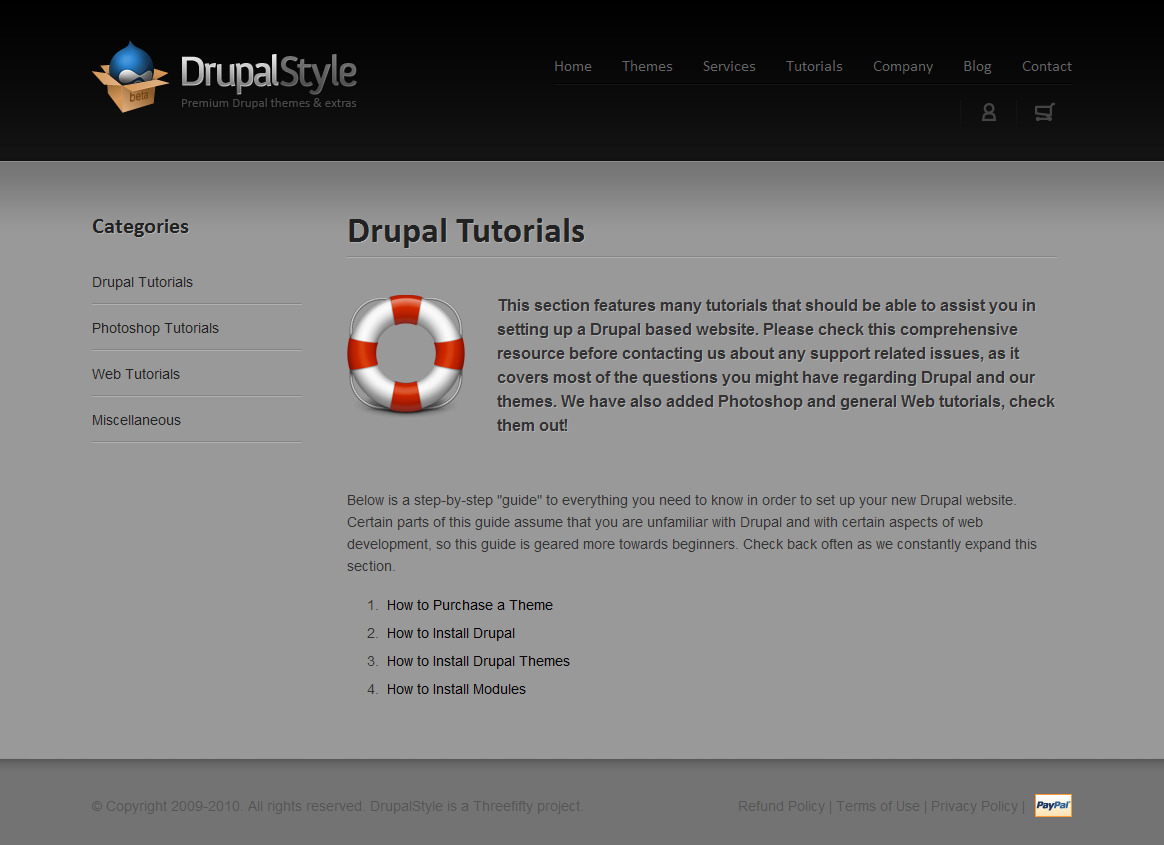Open the Privacy Policy footer link
The height and width of the screenshot is (845, 1164).
click(x=974, y=806)
